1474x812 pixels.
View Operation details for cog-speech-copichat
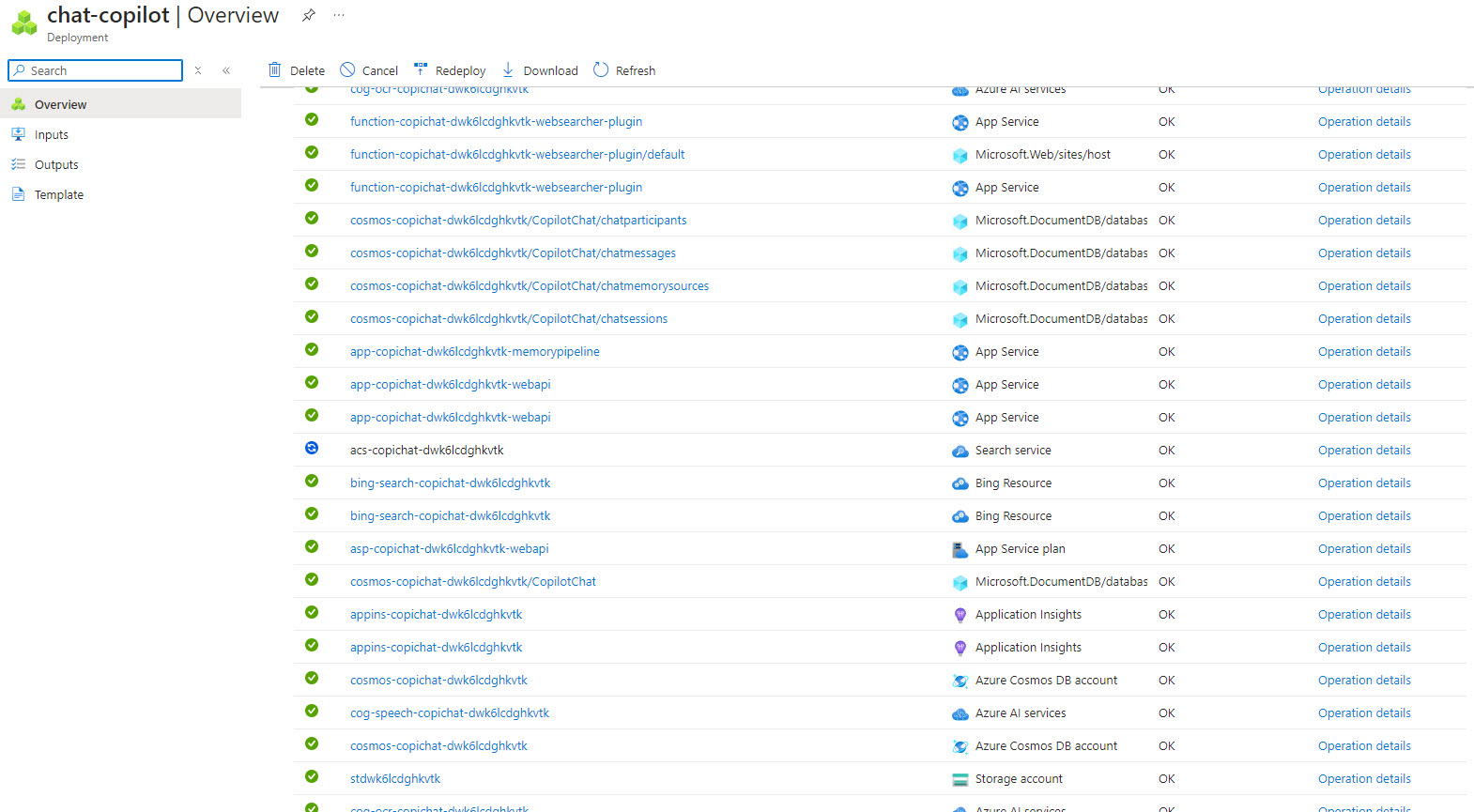pyautogui.click(x=1364, y=713)
